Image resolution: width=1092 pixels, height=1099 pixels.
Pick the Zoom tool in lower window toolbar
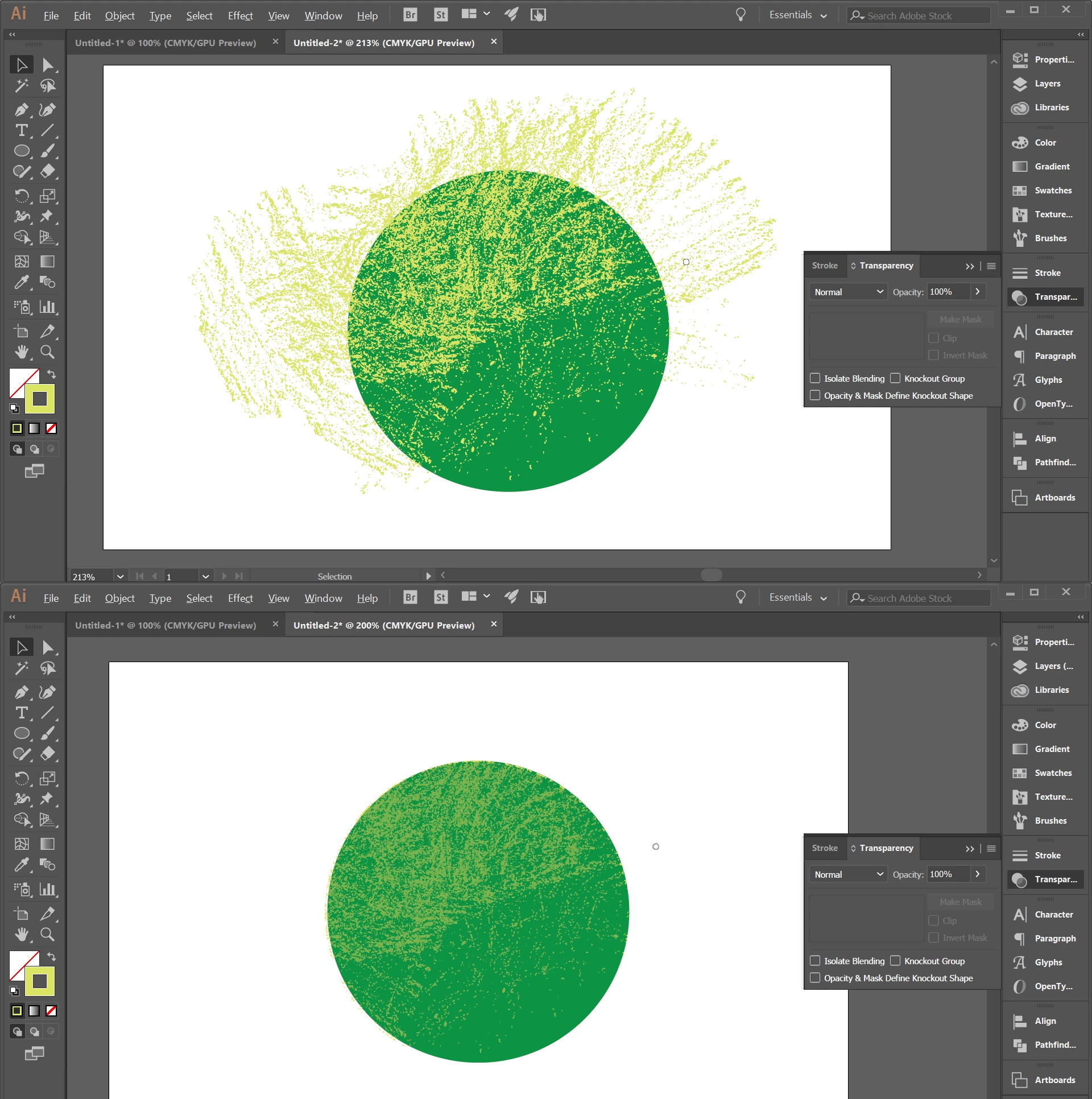[48, 935]
